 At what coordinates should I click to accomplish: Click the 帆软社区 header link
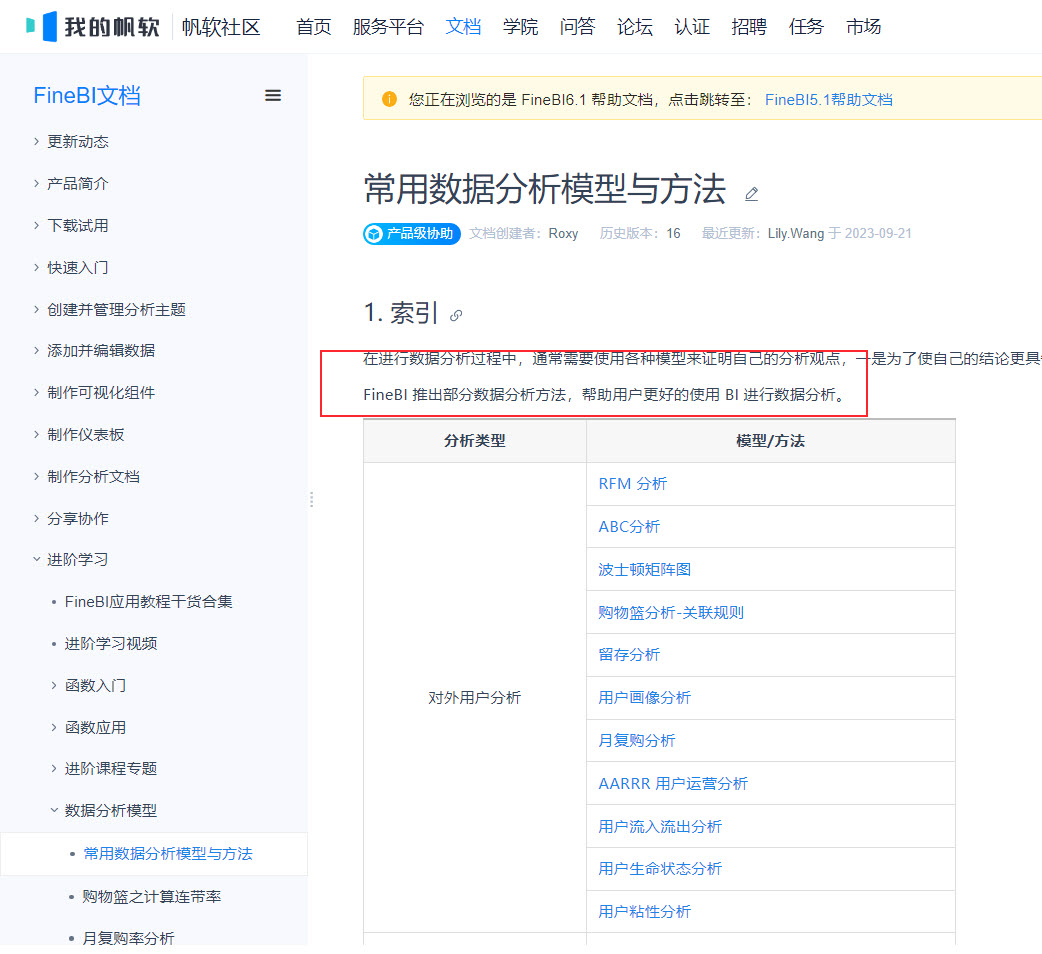coord(221,27)
